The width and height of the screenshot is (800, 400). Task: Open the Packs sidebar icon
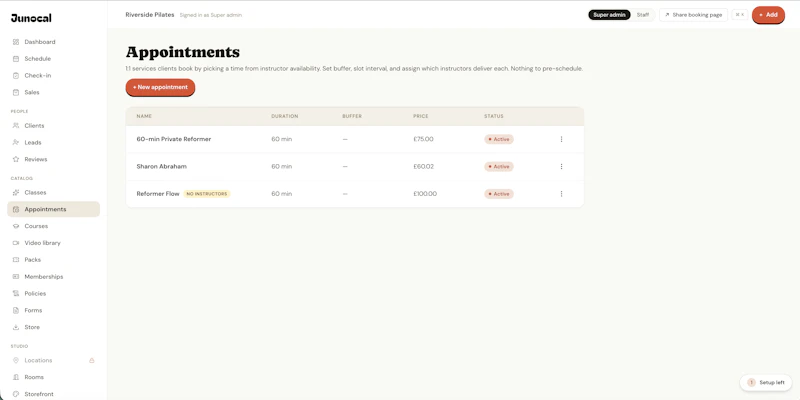click(x=16, y=260)
